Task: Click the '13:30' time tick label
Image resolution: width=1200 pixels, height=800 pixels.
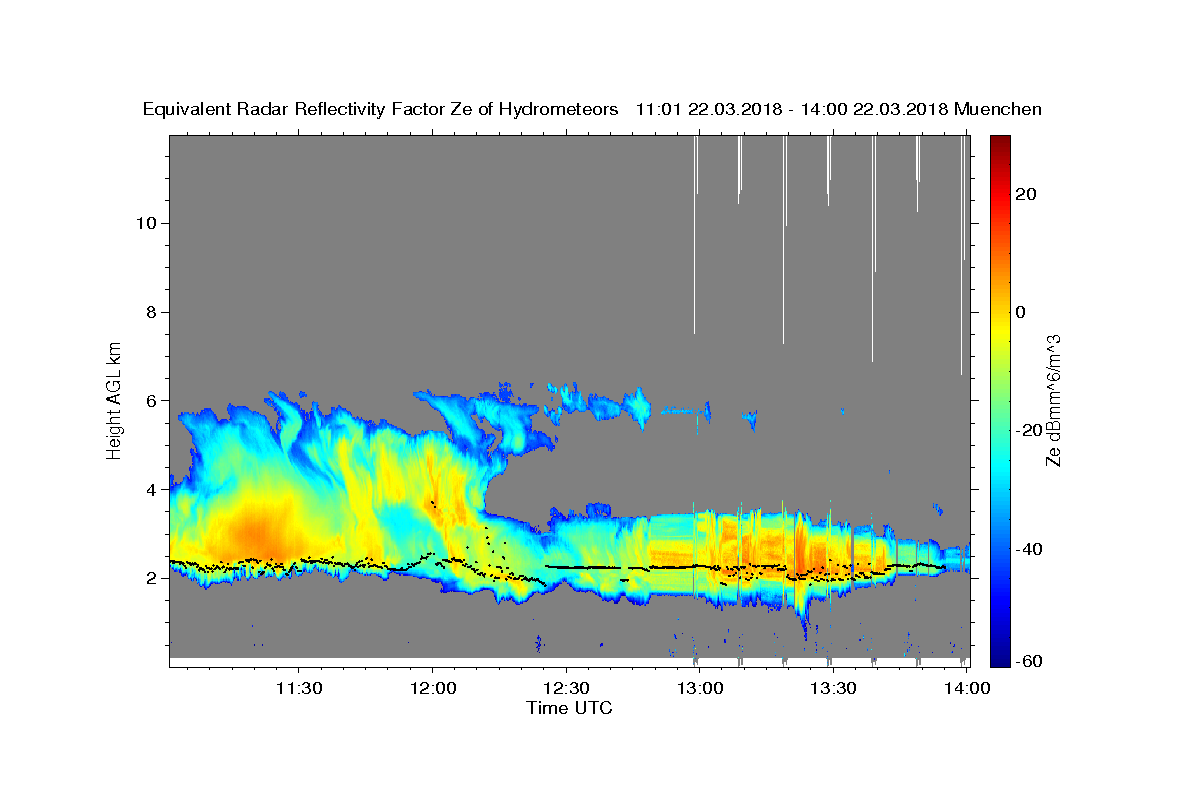Action: 832,688
